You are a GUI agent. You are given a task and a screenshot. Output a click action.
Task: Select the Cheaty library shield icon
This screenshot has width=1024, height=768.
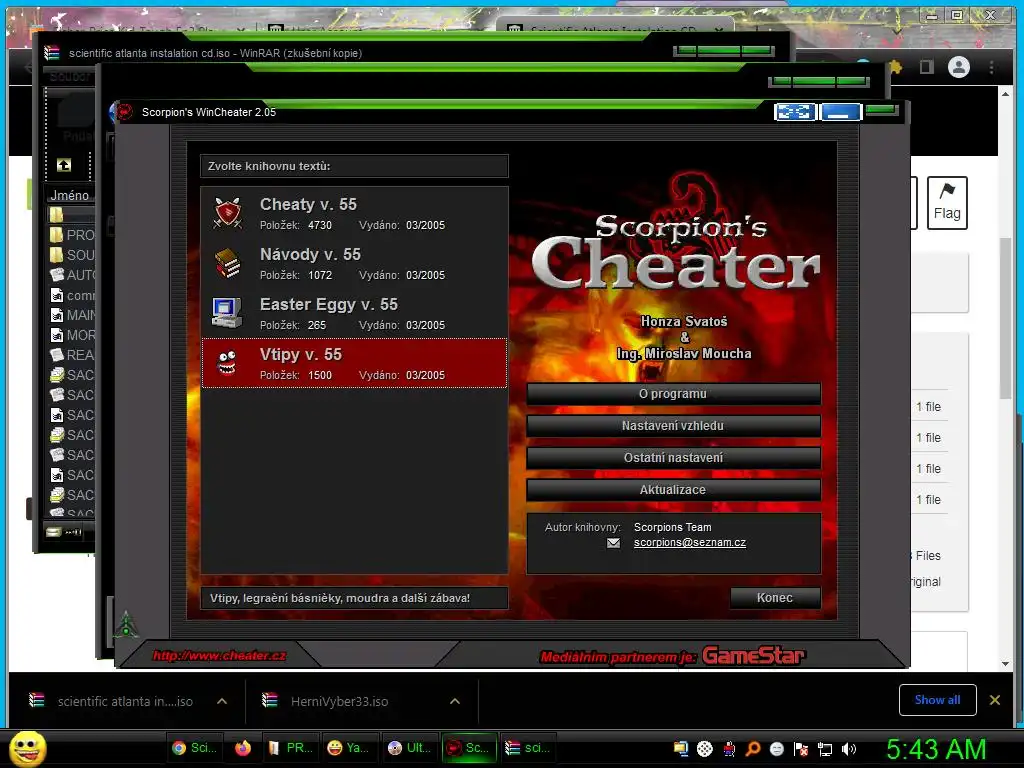227,213
